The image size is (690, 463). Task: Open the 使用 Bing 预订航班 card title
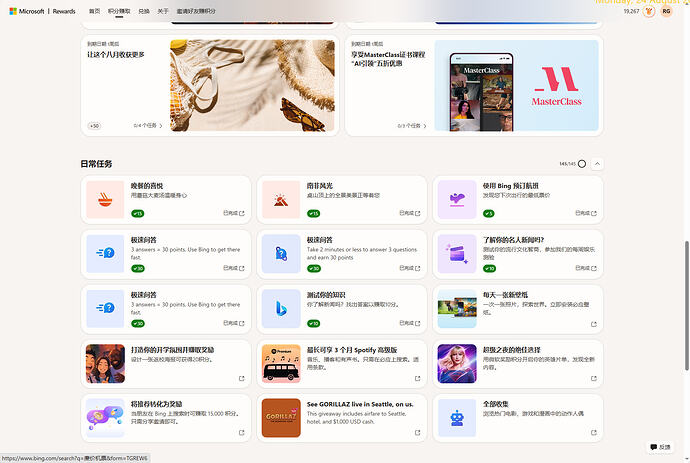[510, 186]
